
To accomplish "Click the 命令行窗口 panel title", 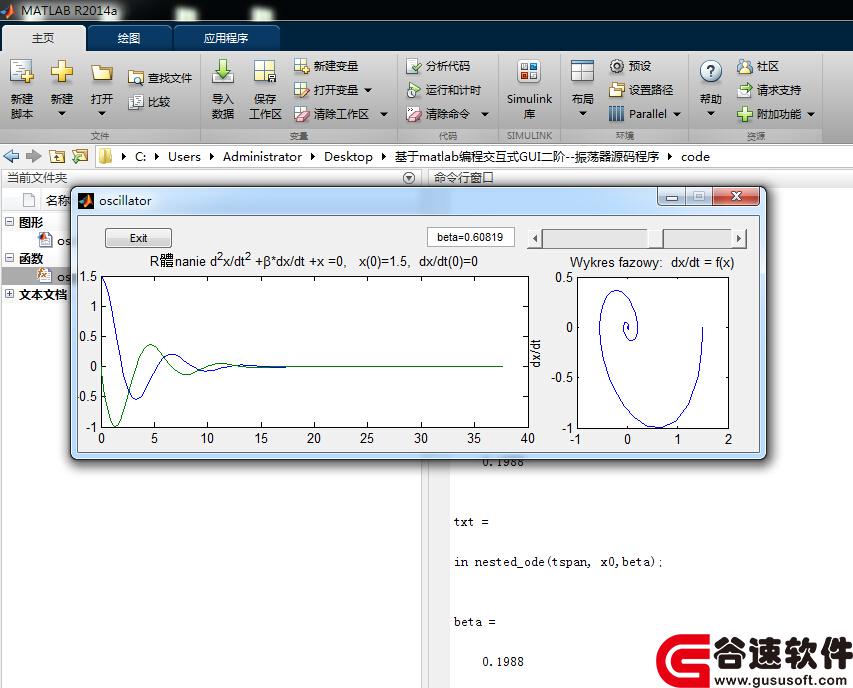I will 463,178.
